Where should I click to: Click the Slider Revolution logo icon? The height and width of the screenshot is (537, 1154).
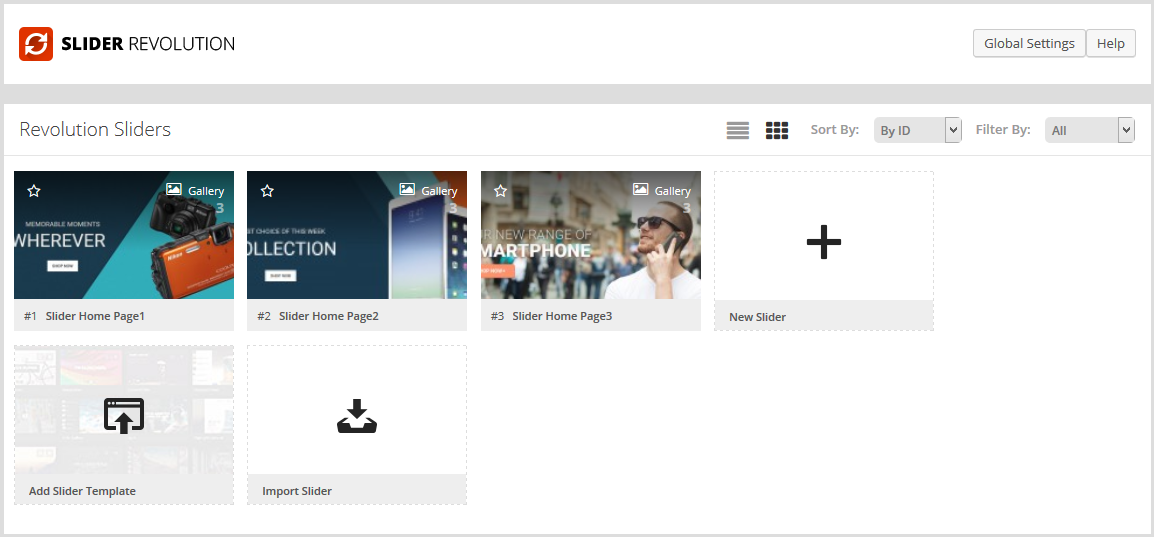click(x=35, y=44)
